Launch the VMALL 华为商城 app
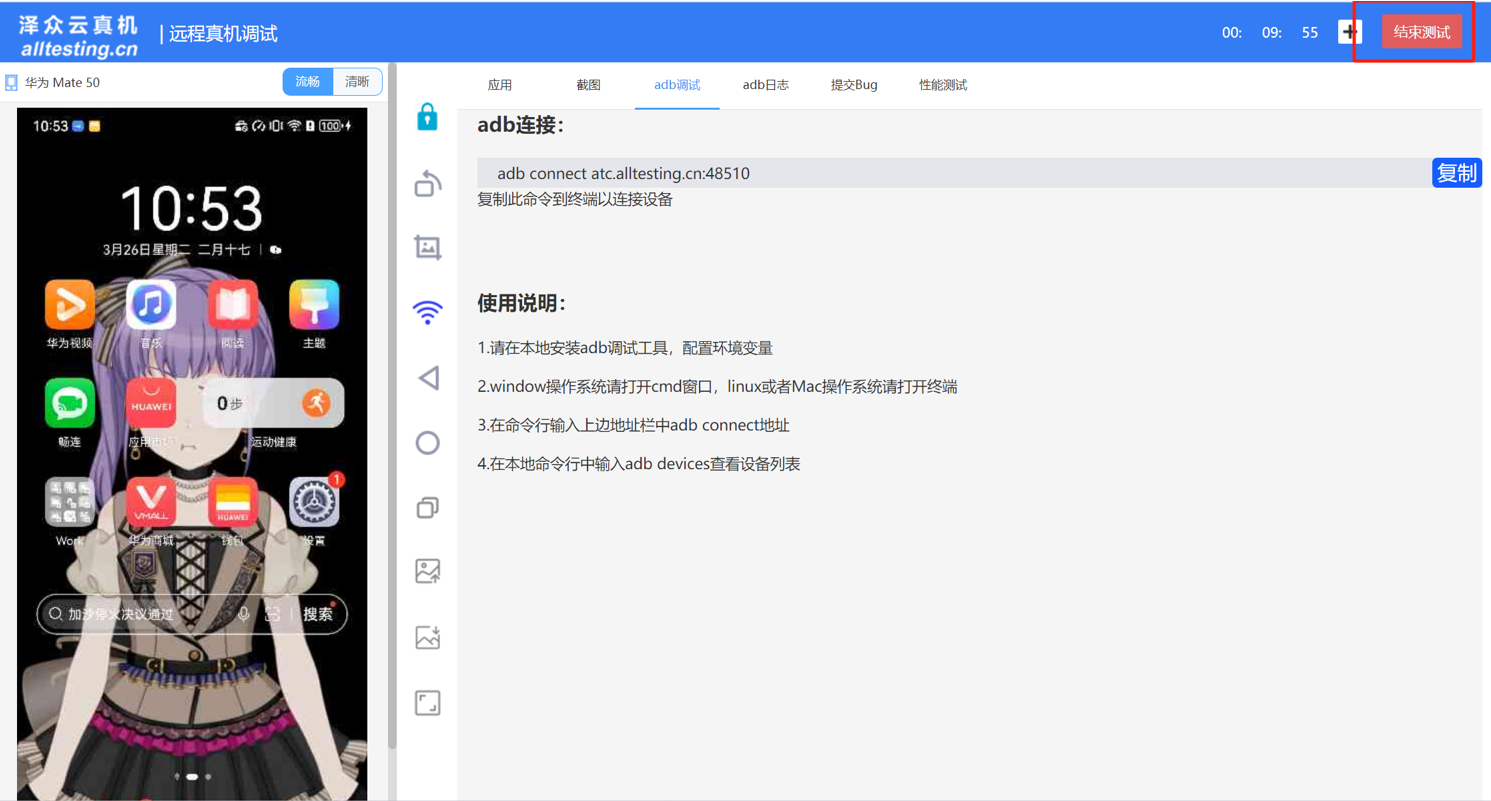Image resolution: width=1491 pixels, height=801 pixels. 151,502
